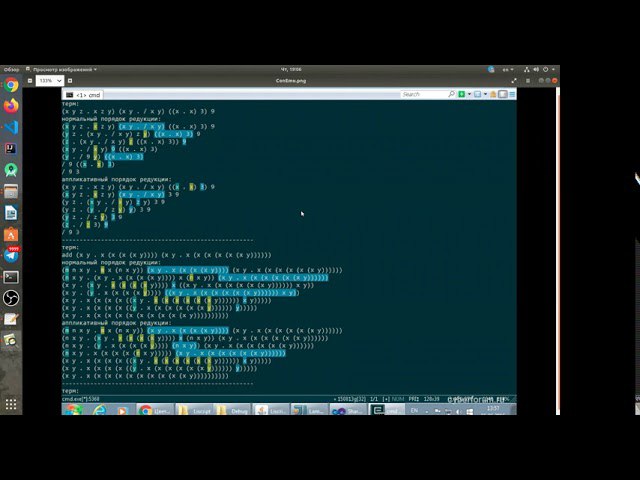The height and width of the screenshot is (480, 640).
Task: Open Ubuntu Software store icon
Action: [x=11, y=235]
